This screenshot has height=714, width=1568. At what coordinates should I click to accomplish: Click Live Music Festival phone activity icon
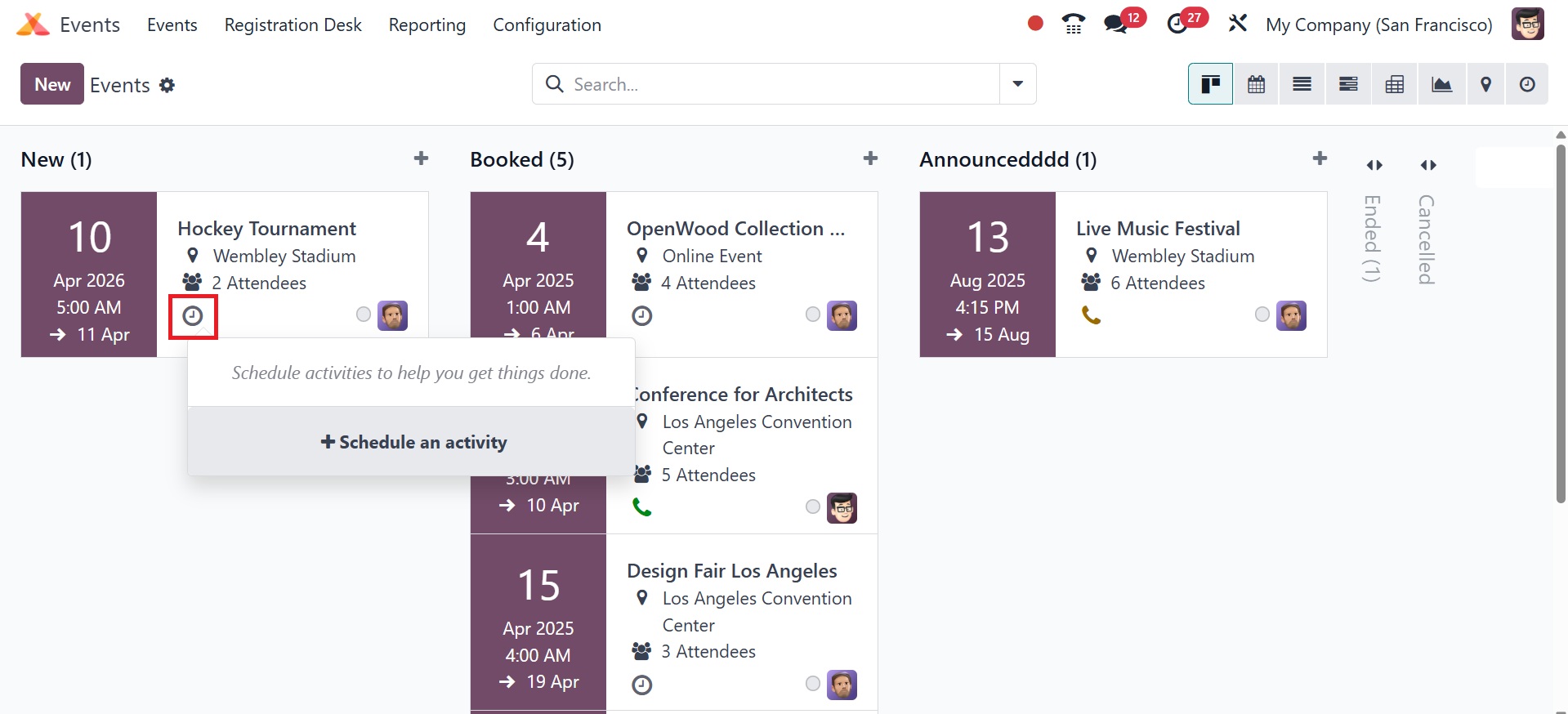(1091, 315)
